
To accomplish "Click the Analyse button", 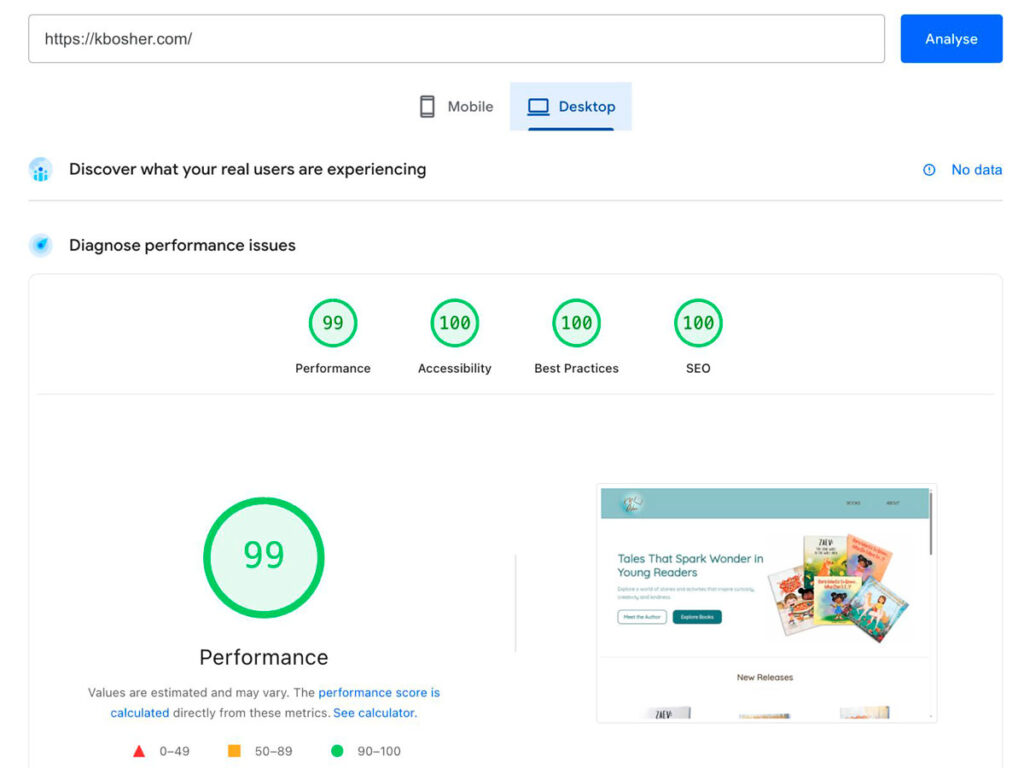I will click(x=951, y=39).
